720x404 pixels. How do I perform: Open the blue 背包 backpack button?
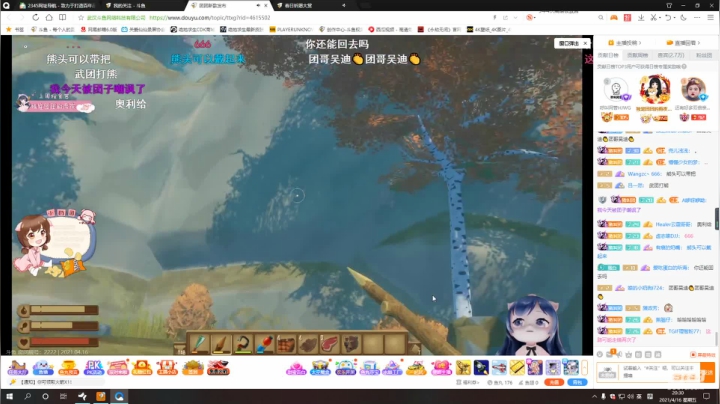click(x=577, y=382)
